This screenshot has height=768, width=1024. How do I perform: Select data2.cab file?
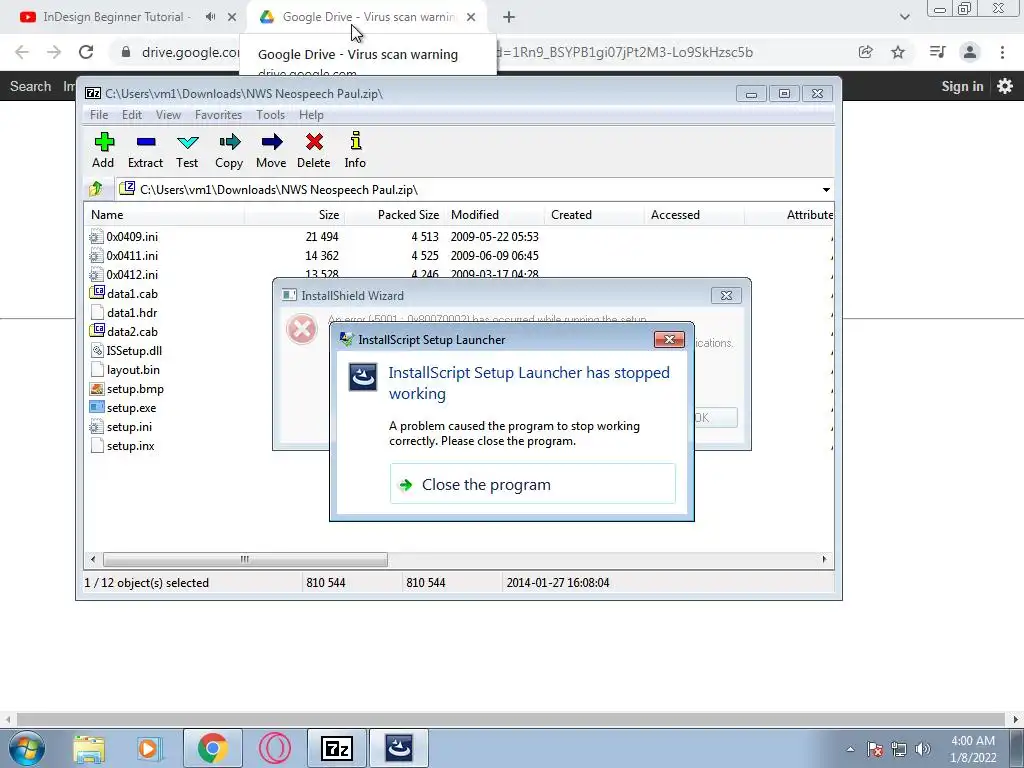[x=132, y=332]
